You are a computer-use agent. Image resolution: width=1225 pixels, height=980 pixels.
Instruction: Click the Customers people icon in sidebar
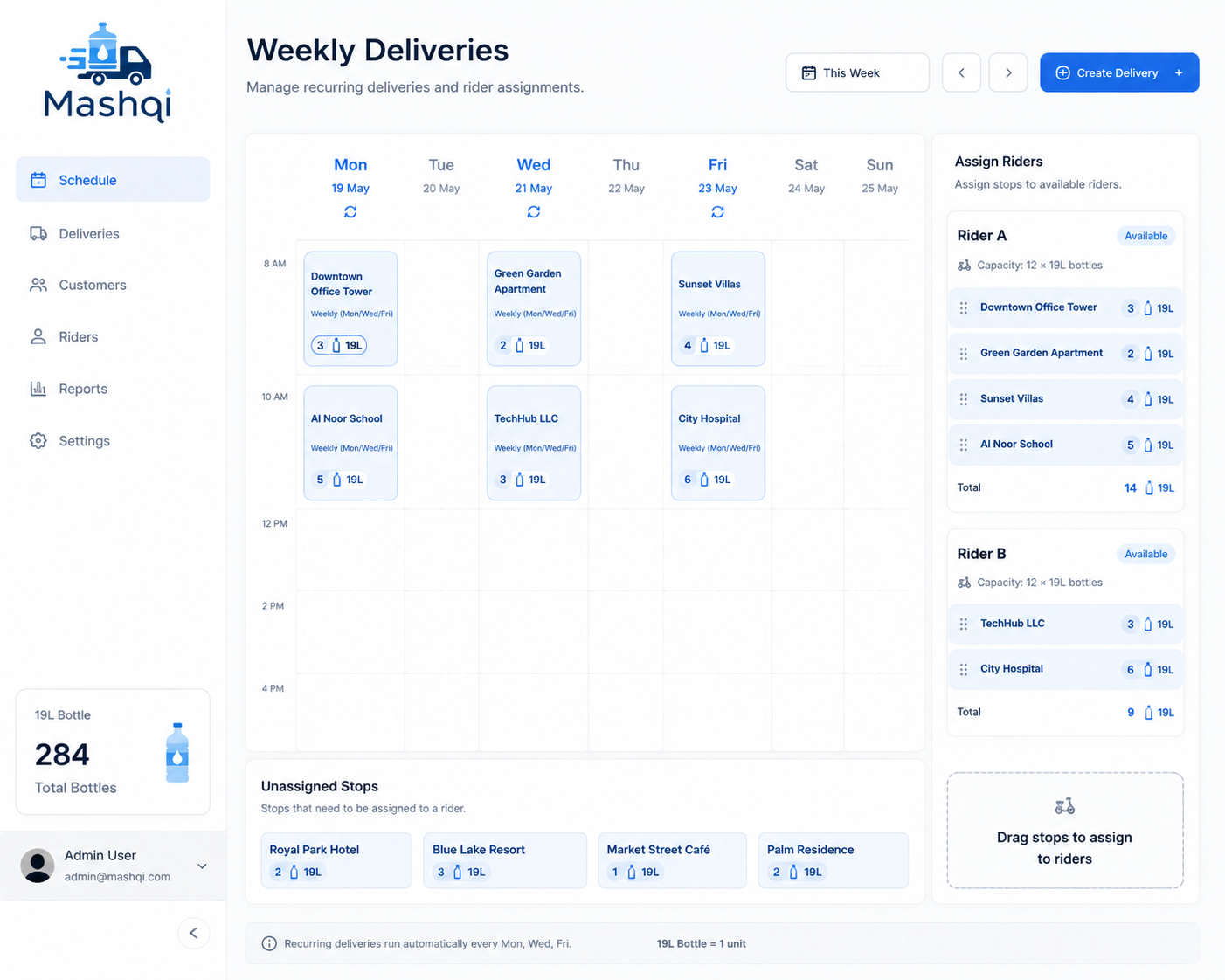click(38, 285)
